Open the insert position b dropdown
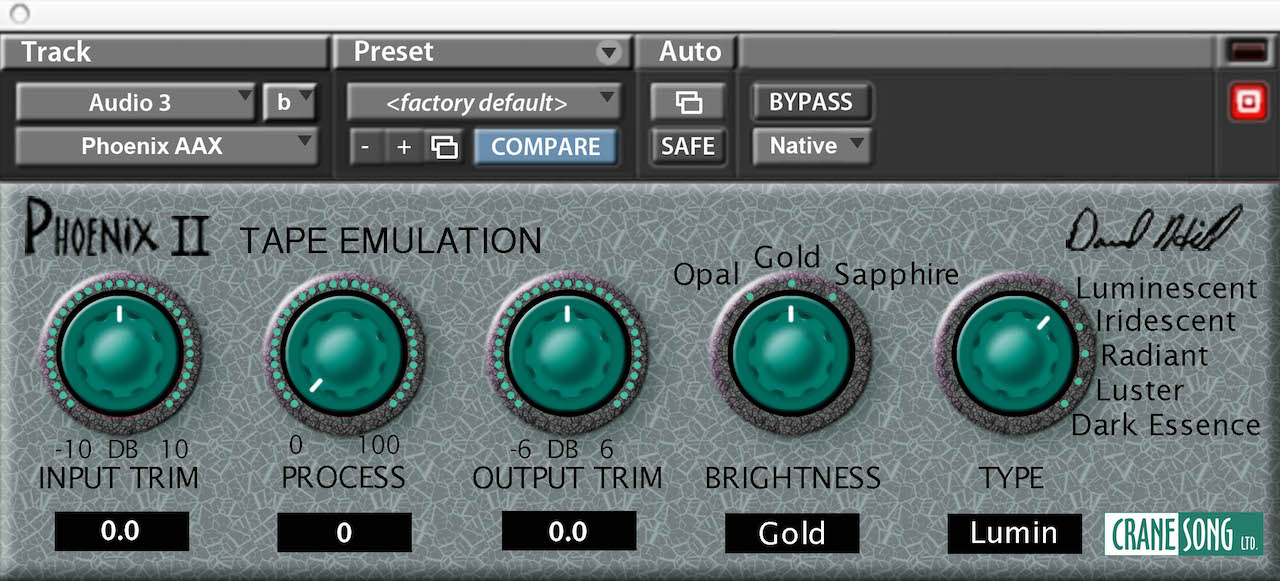Image resolution: width=1280 pixels, height=581 pixels. (x=289, y=102)
